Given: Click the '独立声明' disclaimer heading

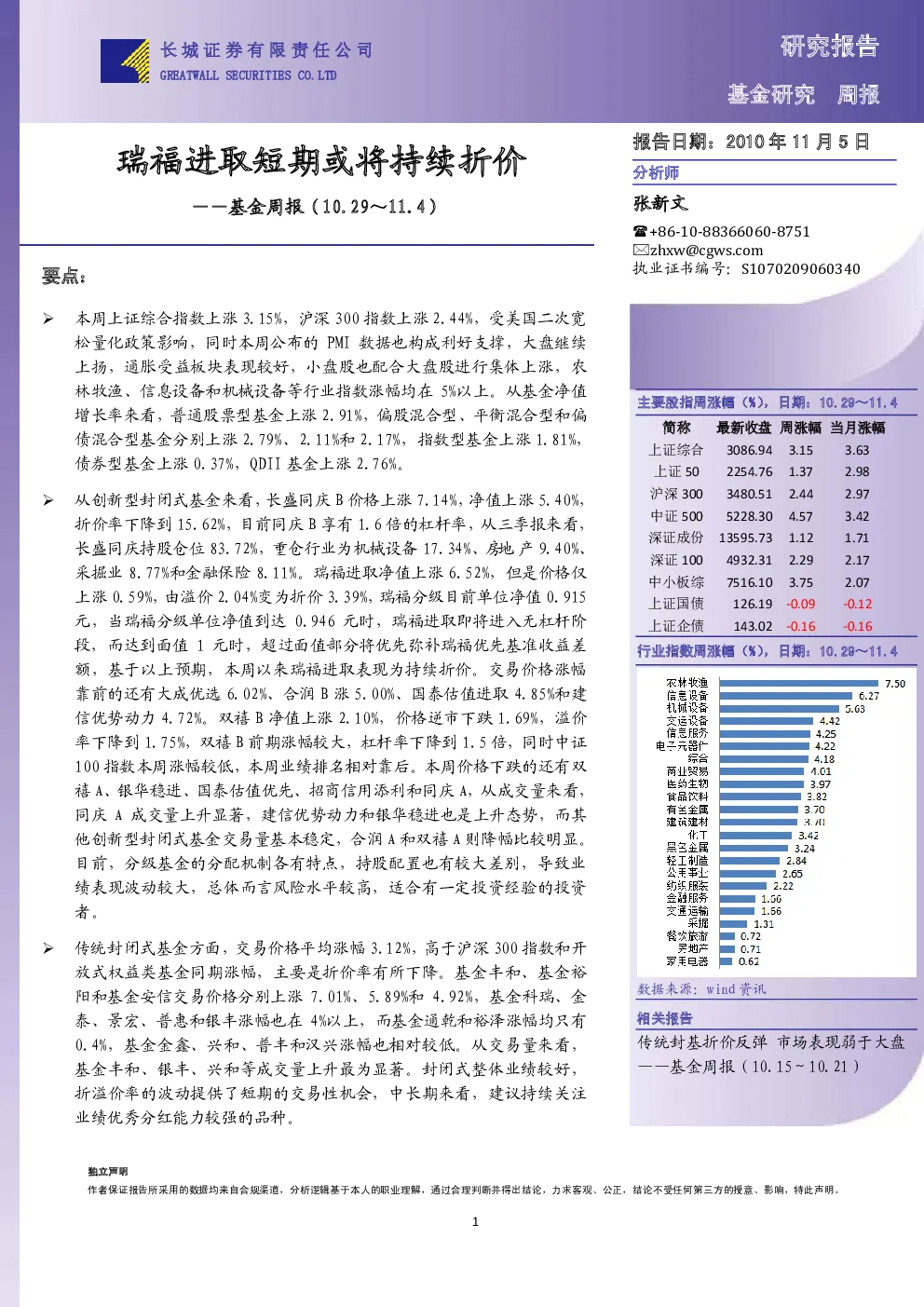Looking at the screenshot, I should [x=107, y=1171].
